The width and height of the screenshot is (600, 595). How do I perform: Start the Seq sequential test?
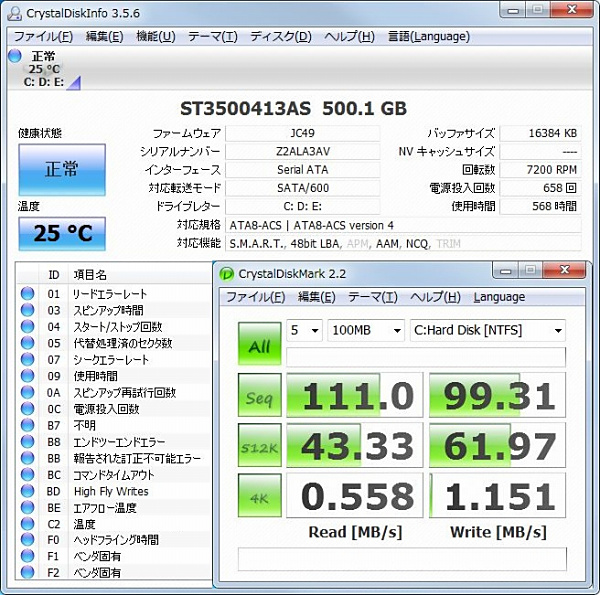pos(259,395)
